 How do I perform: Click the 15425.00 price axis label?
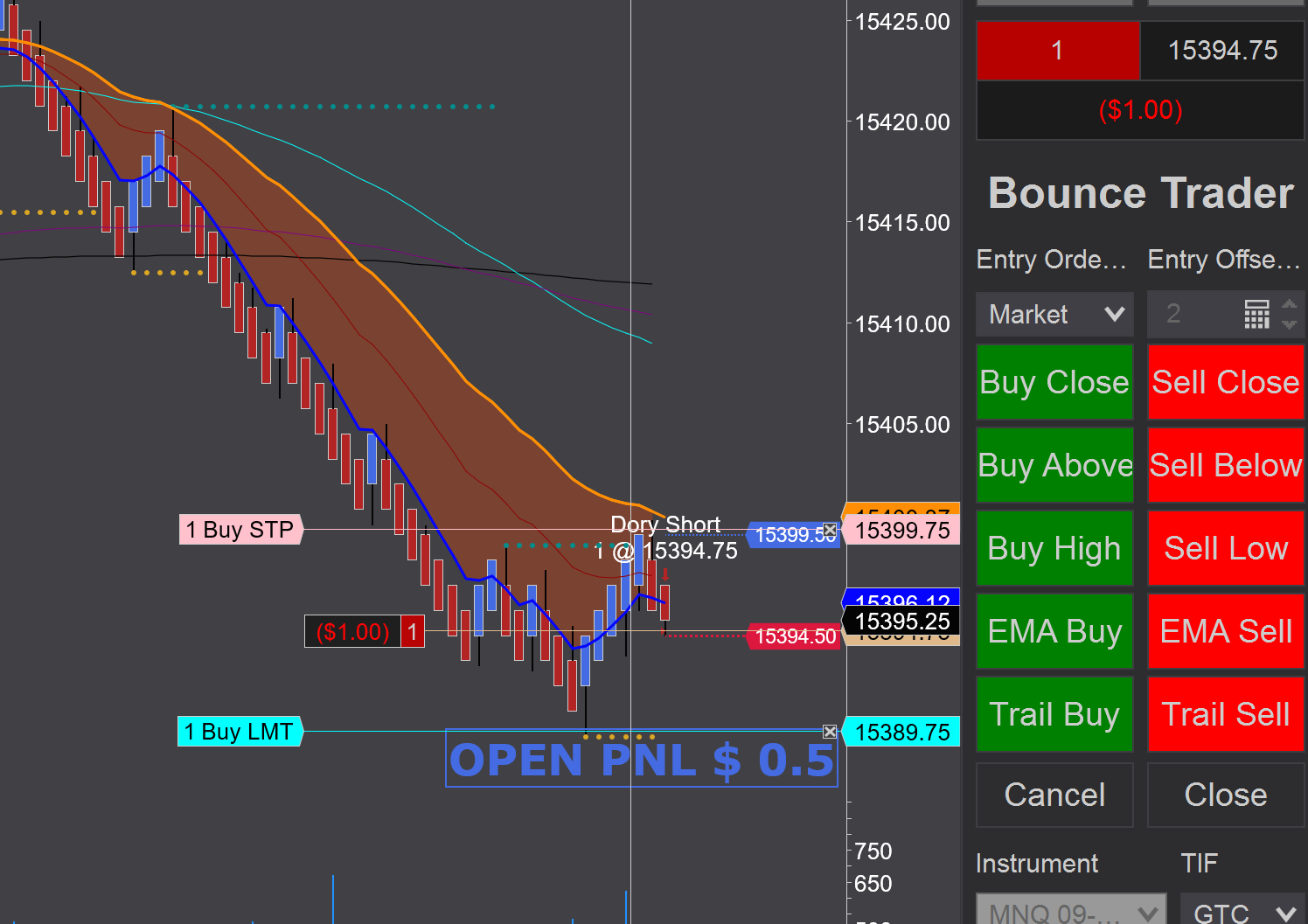pos(902,22)
